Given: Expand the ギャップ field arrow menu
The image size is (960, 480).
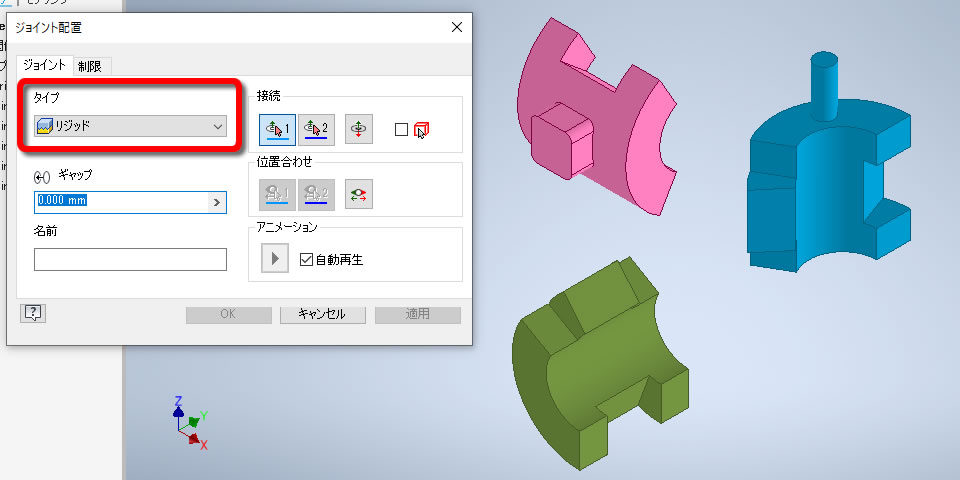Looking at the screenshot, I should (x=217, y=202).
